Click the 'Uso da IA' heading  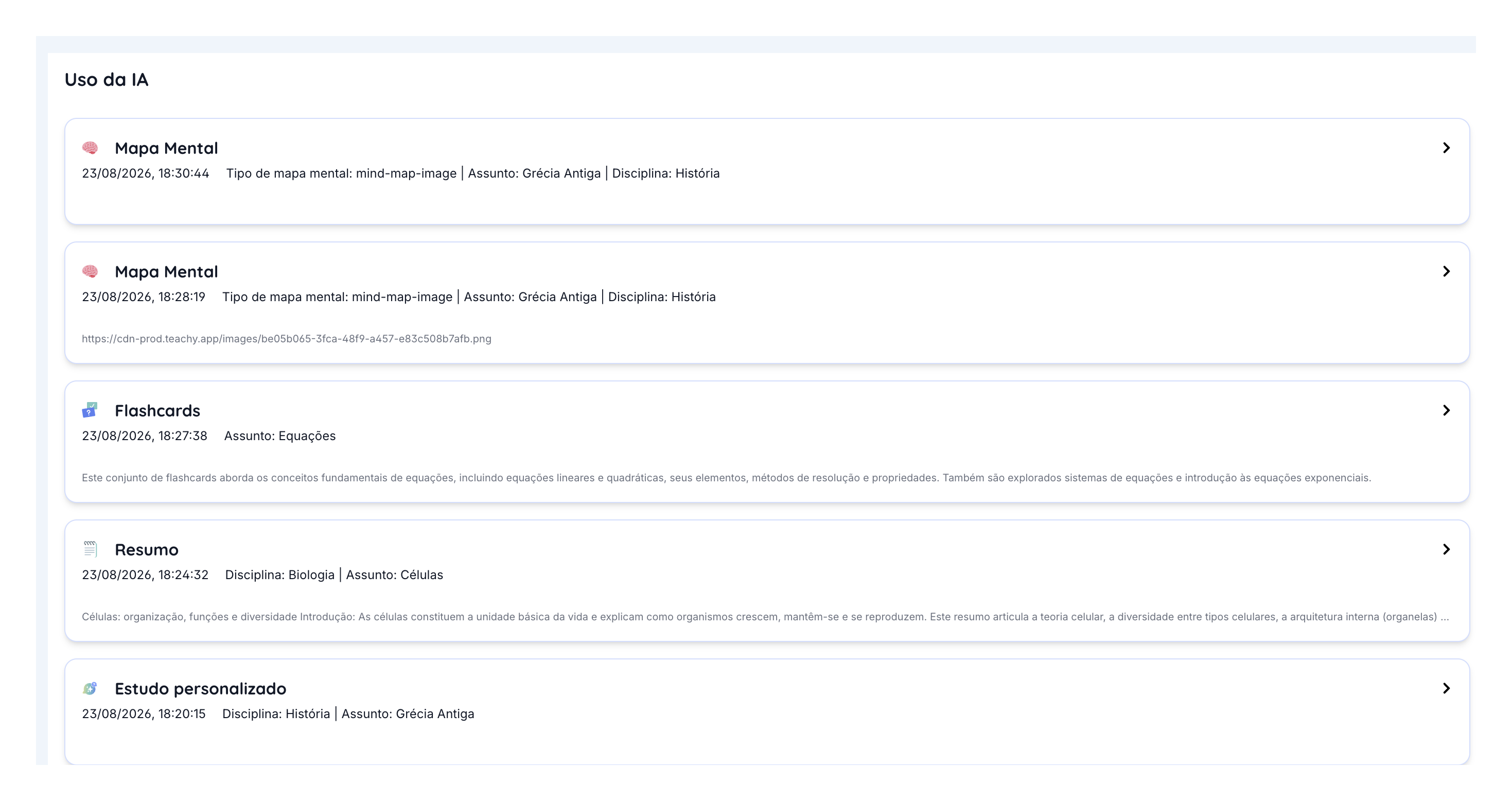[106, 79]
